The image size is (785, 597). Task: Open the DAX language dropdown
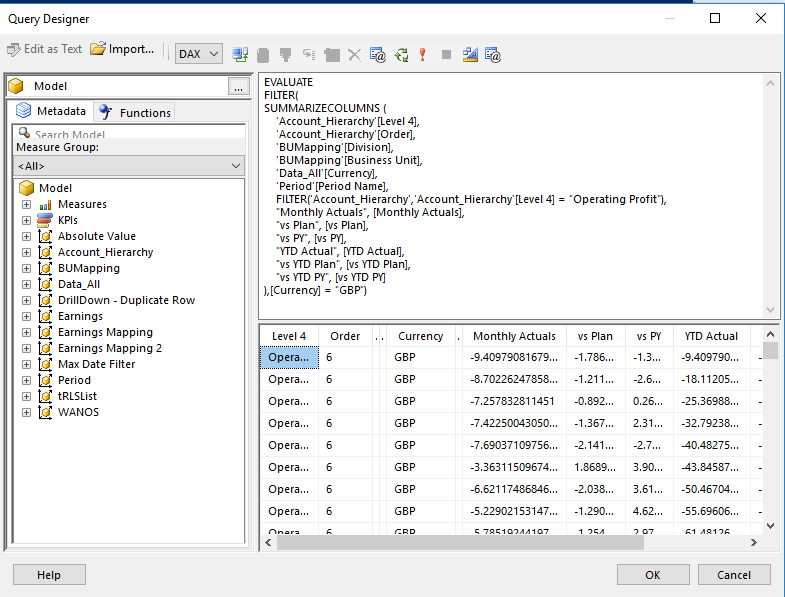point(198,54)
